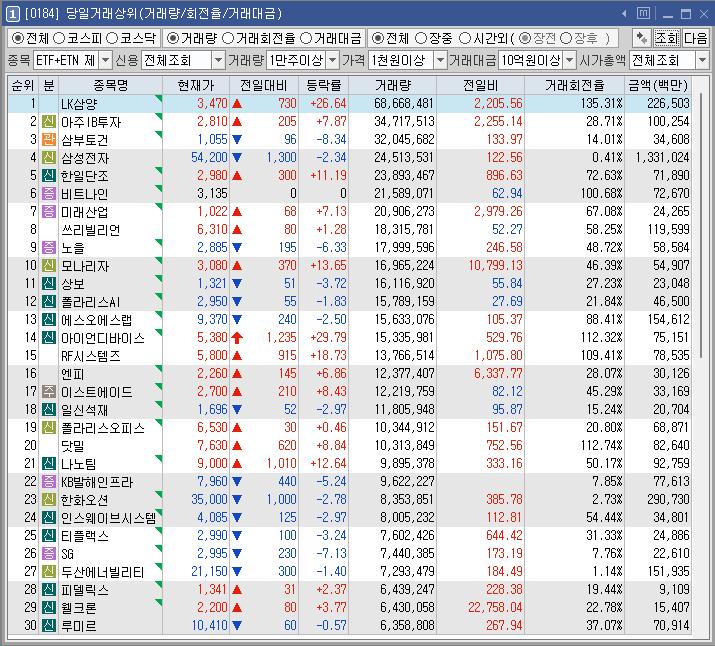Select the 두산에너빌리티 stock name
This screenshot has height=646, width=715.
[103, 572]
